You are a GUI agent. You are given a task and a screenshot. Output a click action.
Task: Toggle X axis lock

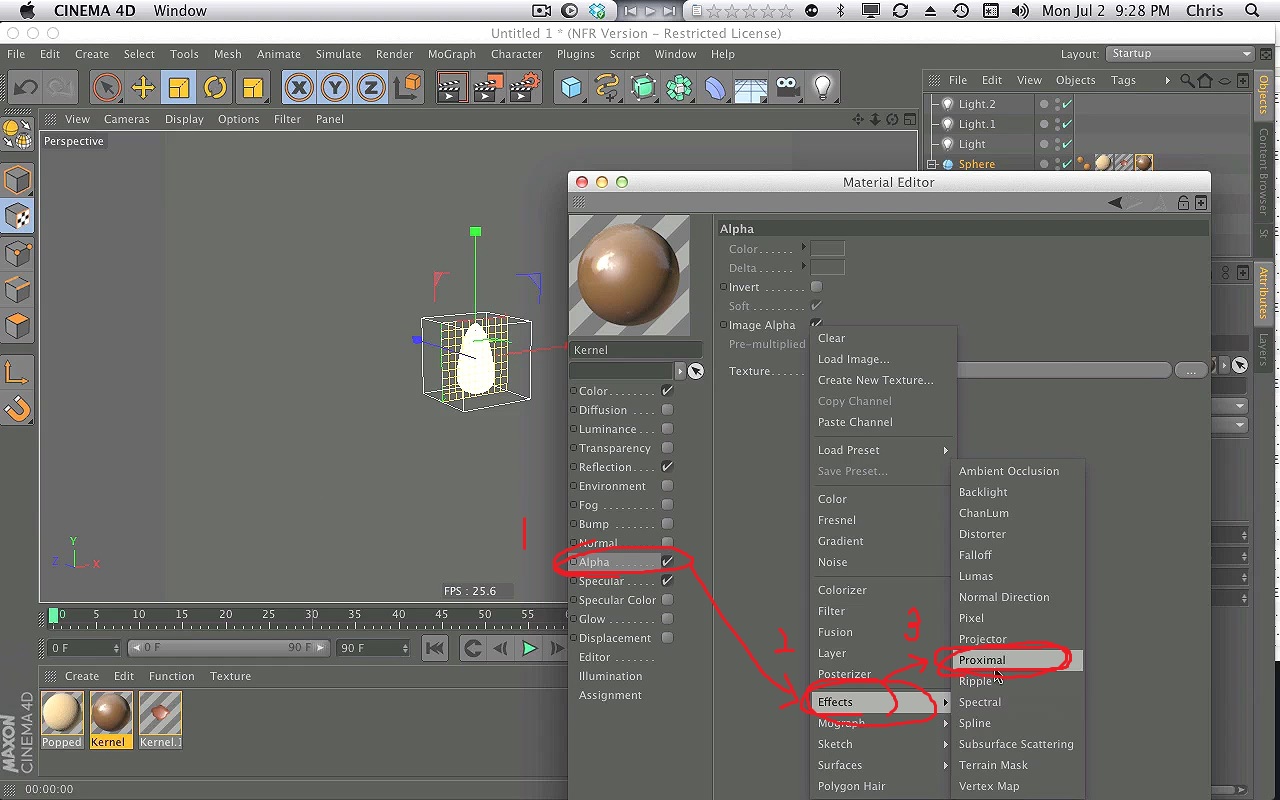click(299, 88)
